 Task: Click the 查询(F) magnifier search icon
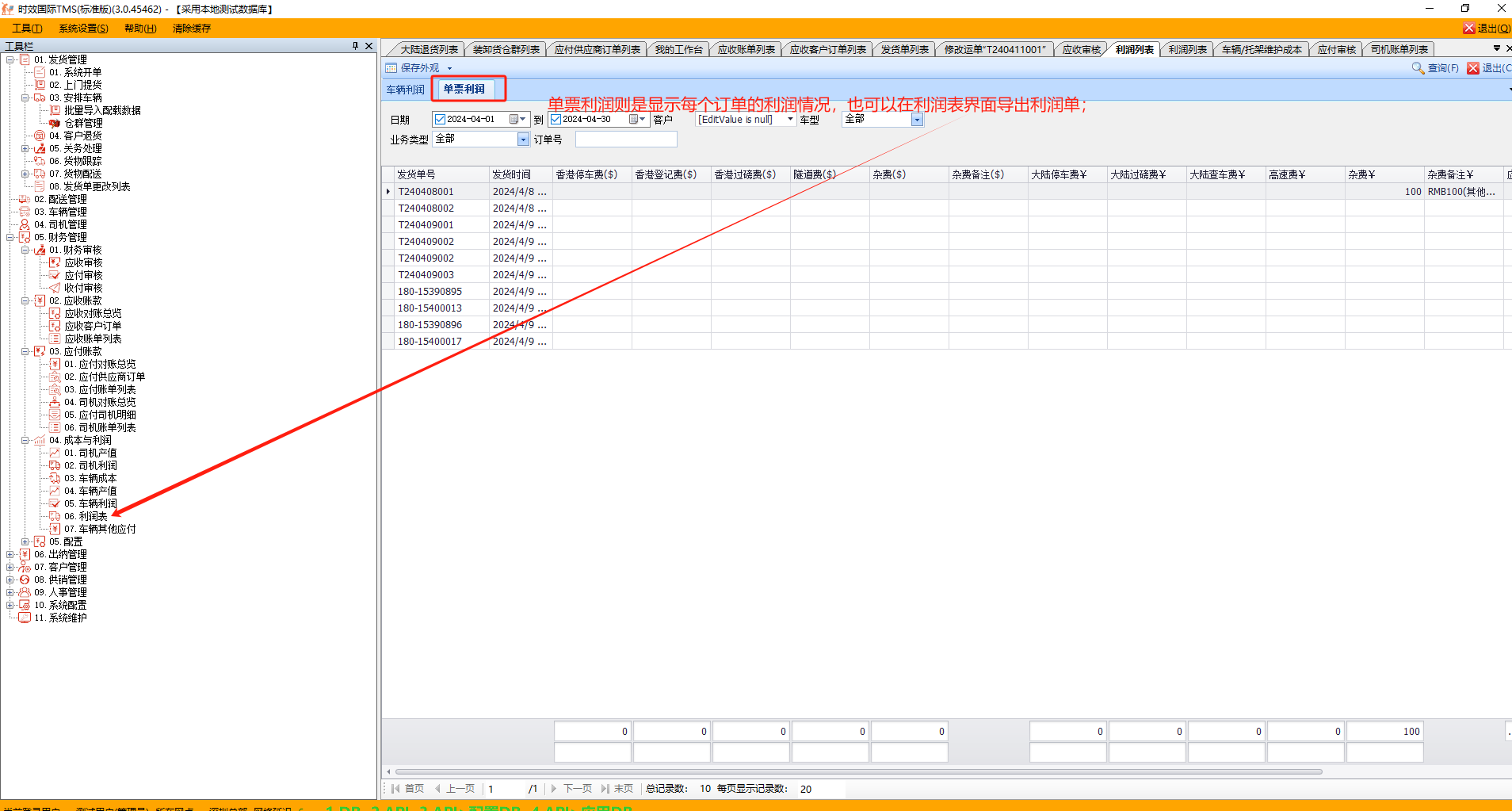click(1418, 68)
